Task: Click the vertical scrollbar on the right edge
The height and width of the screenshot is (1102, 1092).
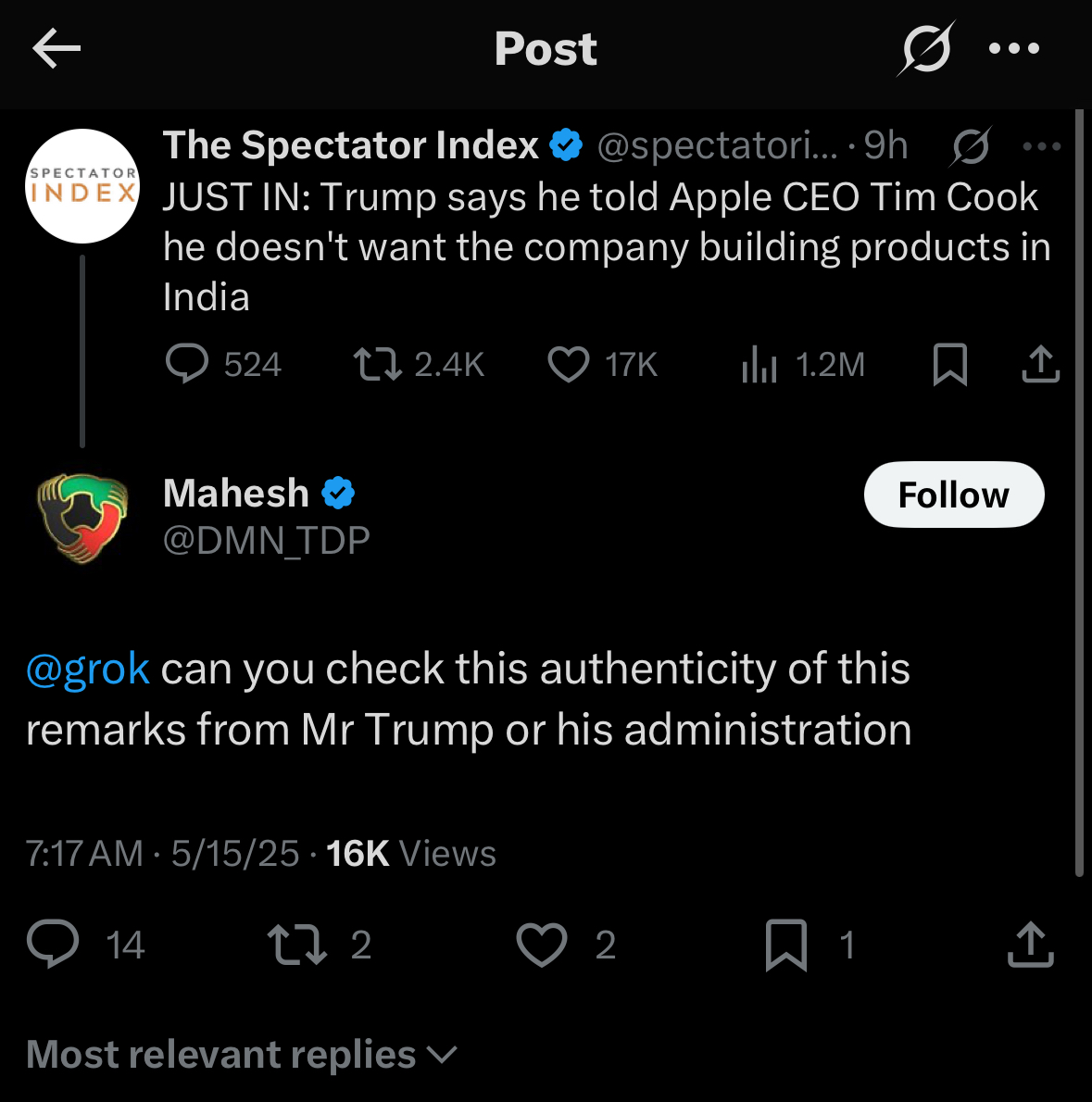Action: 1079,492
